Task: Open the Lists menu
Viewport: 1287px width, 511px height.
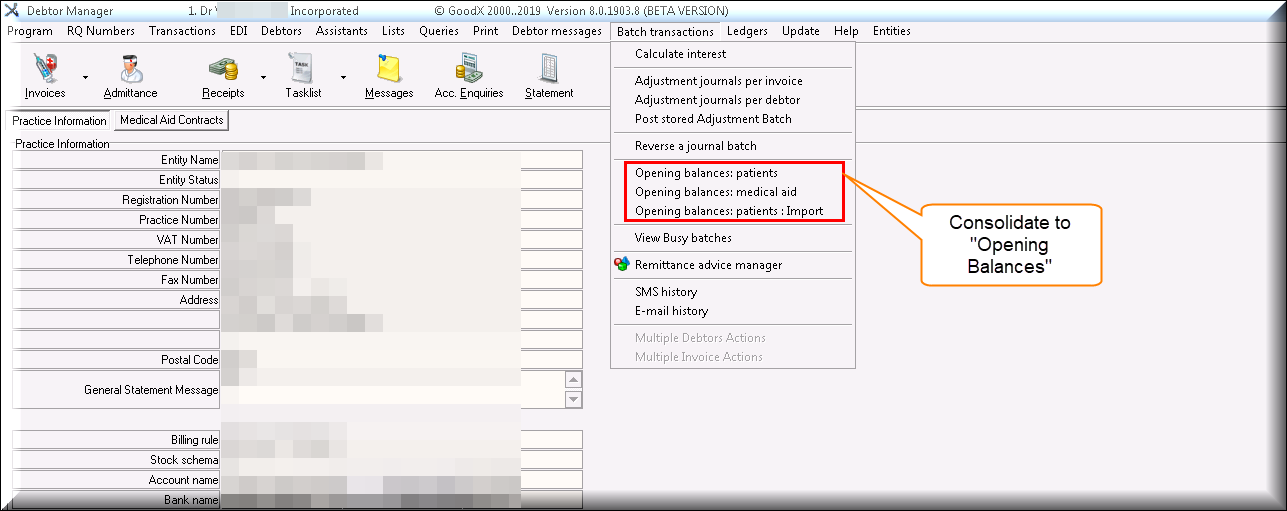Action: pos(393,31)
